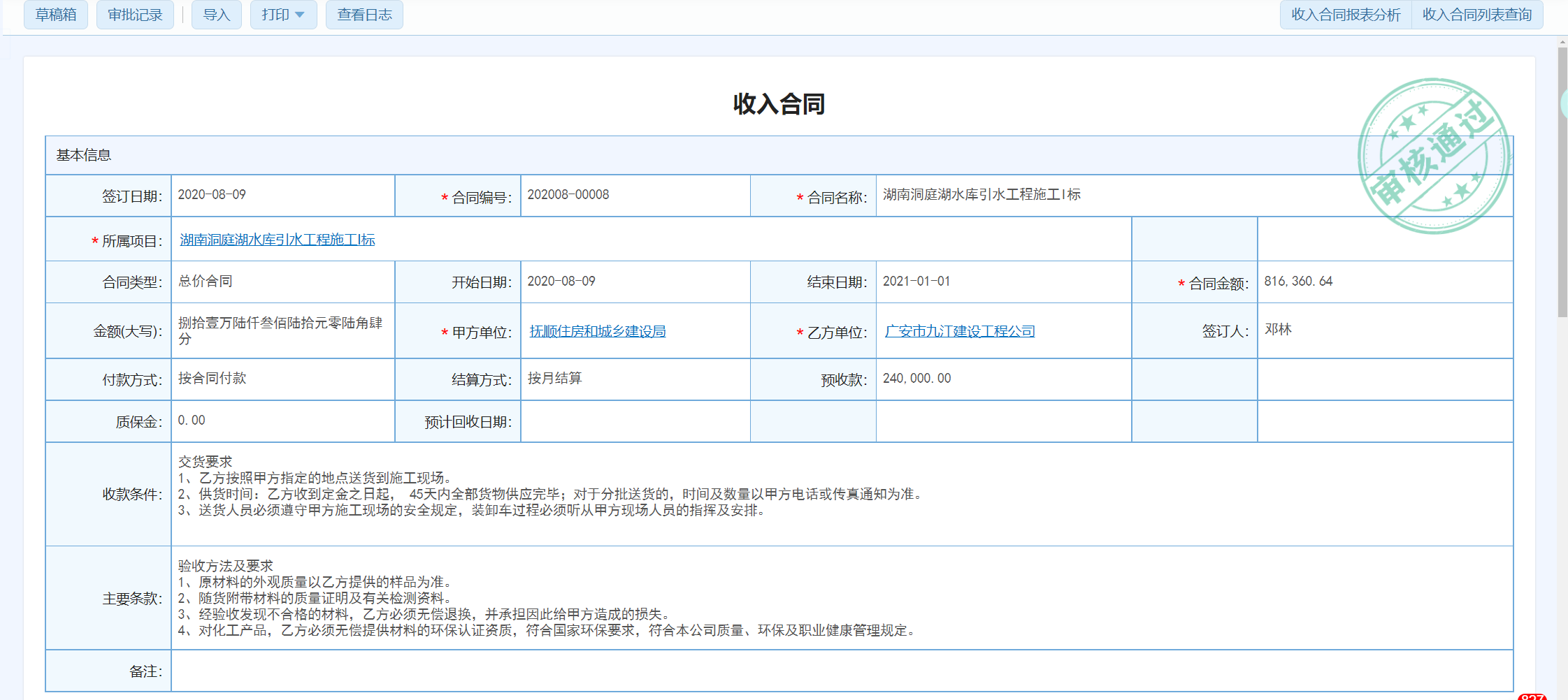Open the 所属项目 project link

[x=278, y=240]
